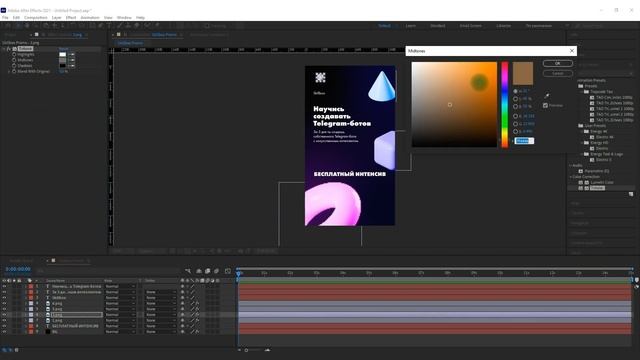Collapse the Tritone effect in Effect Controls
This screenshot has height=360, width=640.
point(4,49)
